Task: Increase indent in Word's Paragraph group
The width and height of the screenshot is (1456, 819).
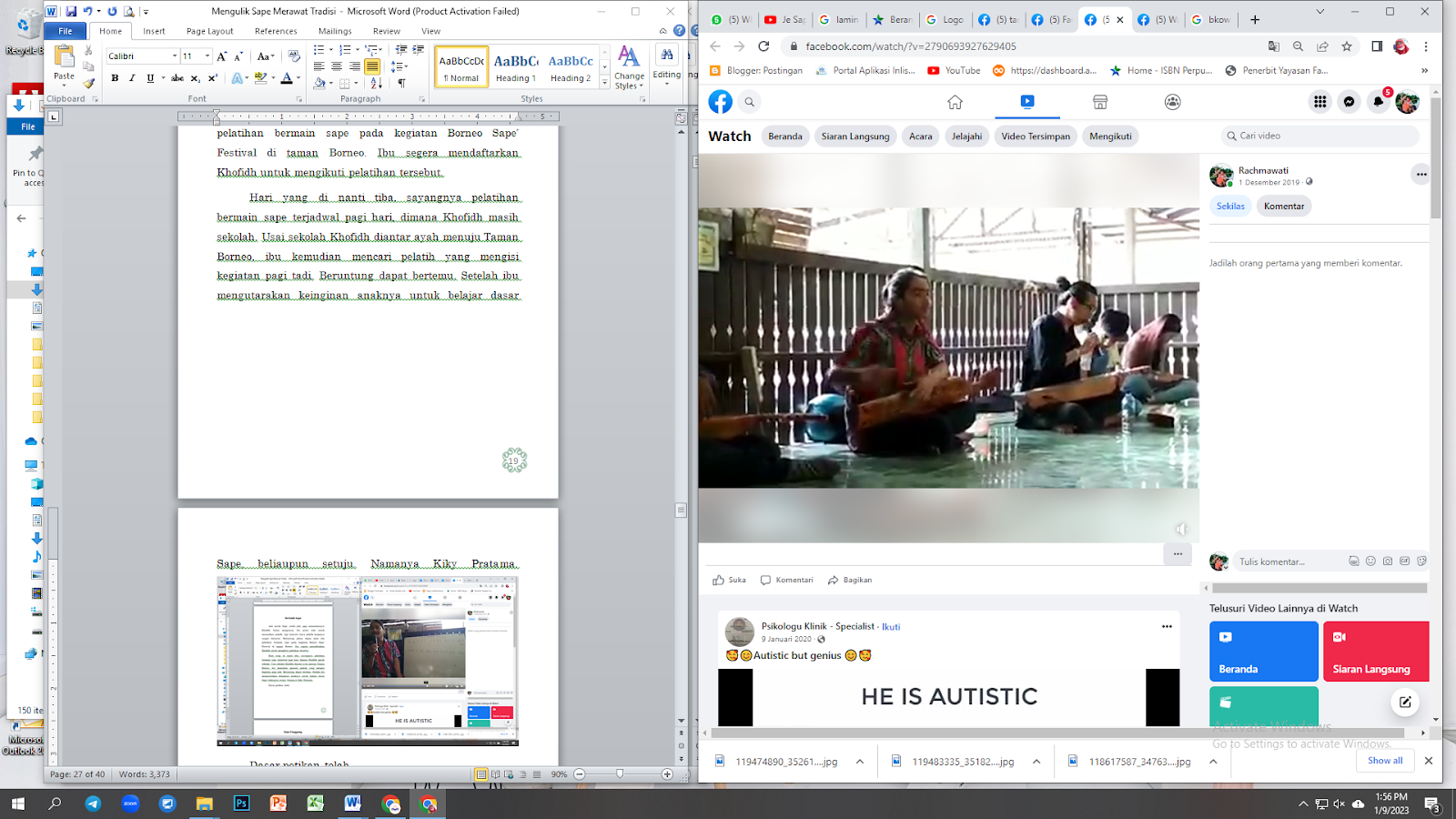Action: pyautogui.click(x=418, y=50)
